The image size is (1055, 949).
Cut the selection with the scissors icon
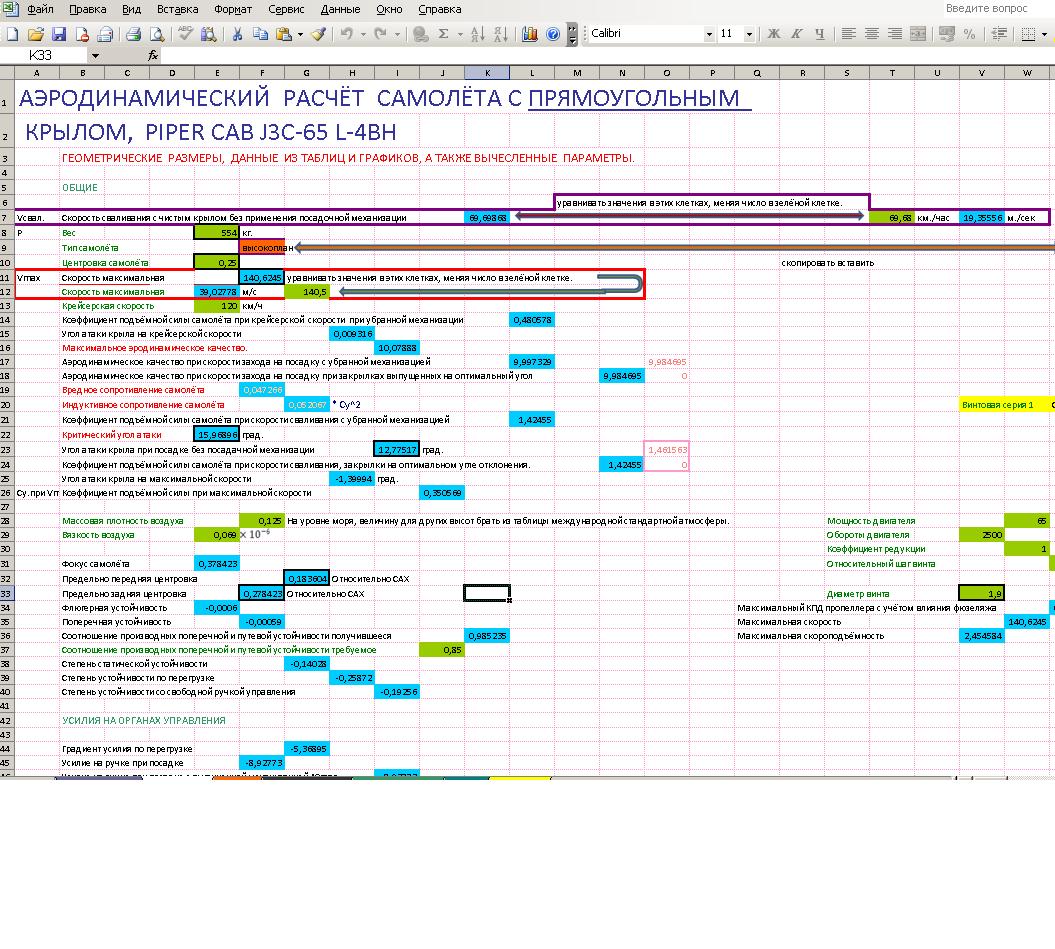(238, 34)
